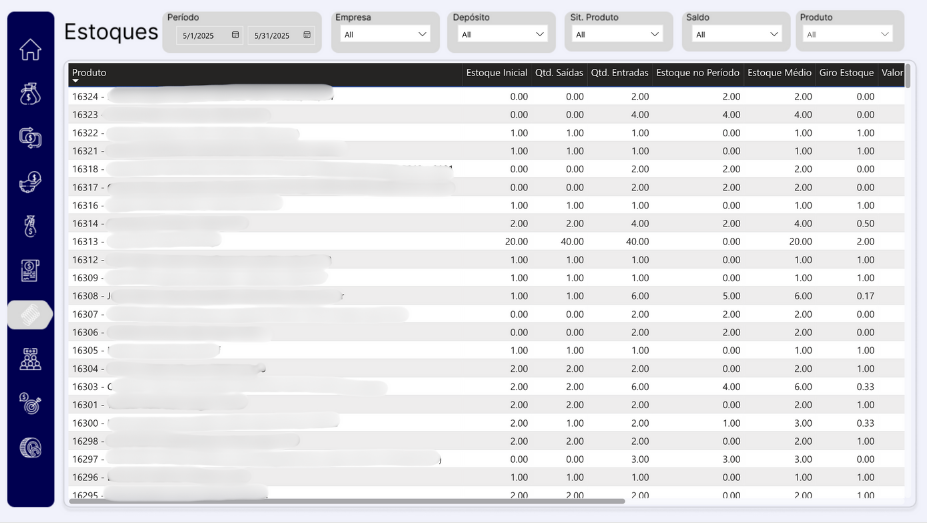927x523 pixels.
Task: Open the target goals sidebar icon
Action: [30, 404]
